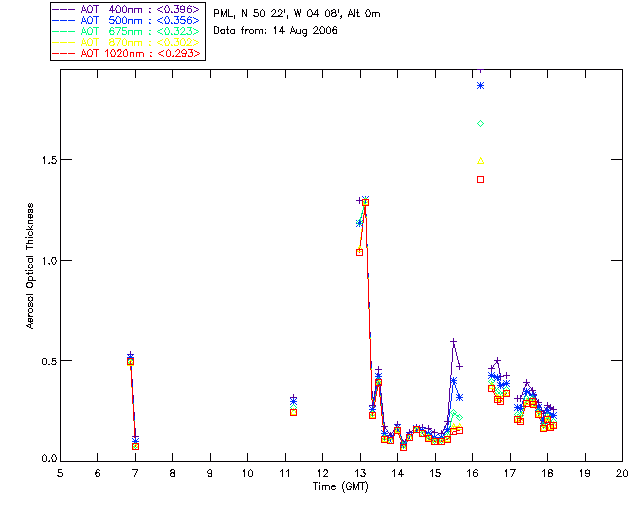Click the red square at the bottom near 7 GMT
640x512 pixels.
point(135,445)
